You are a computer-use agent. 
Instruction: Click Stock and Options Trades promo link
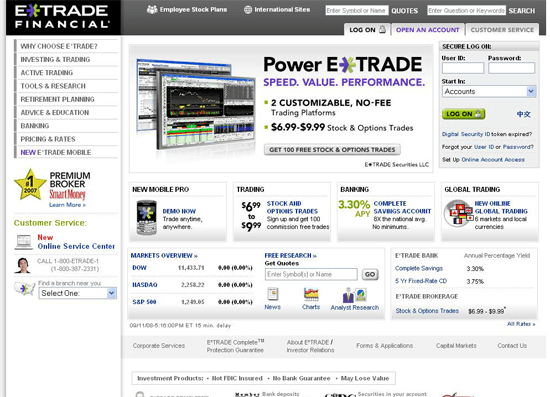[292, 207]
